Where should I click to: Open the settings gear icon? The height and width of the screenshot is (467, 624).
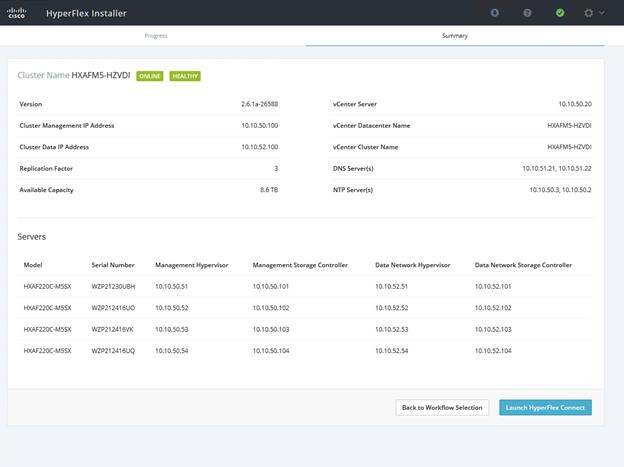pyautogui.click(x=589, y=13)
